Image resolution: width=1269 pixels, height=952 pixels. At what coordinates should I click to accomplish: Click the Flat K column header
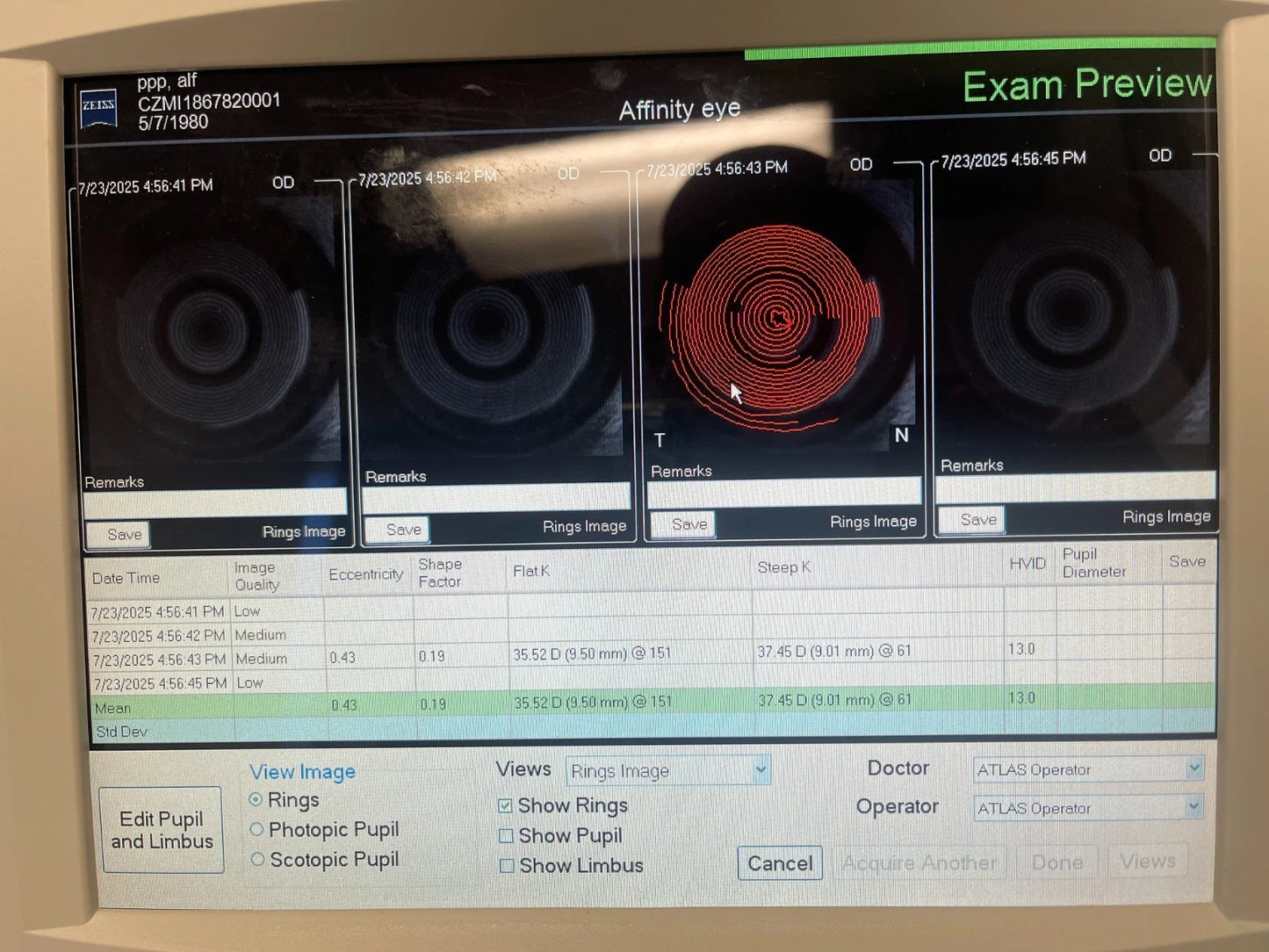point(530,571)
